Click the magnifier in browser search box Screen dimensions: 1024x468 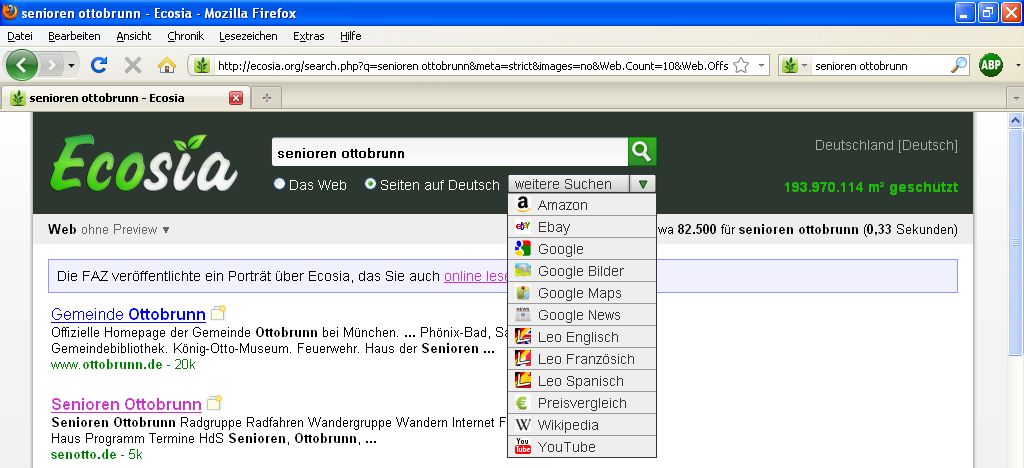[959, 65]
